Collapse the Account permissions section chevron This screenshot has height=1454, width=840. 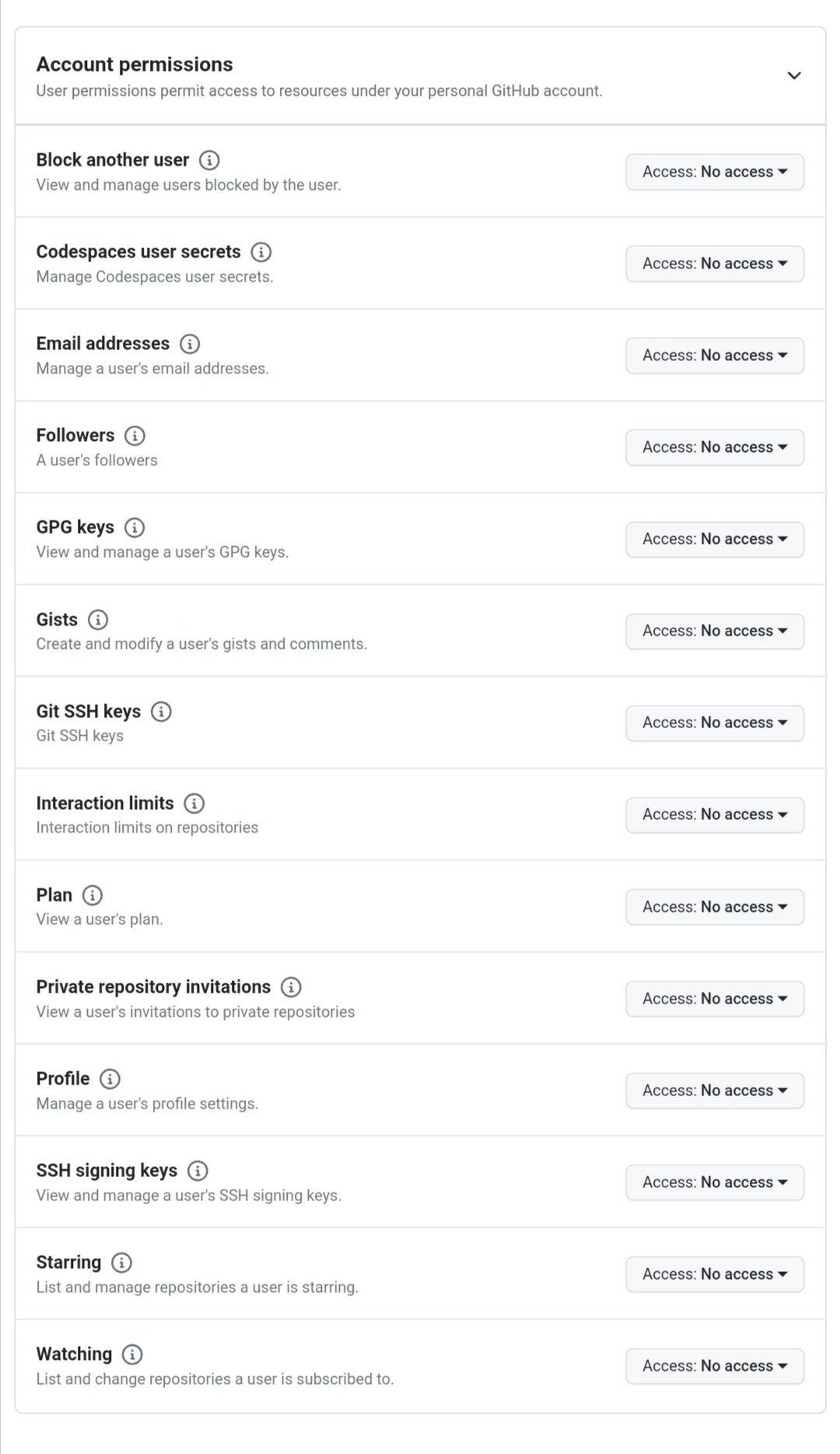793,75
